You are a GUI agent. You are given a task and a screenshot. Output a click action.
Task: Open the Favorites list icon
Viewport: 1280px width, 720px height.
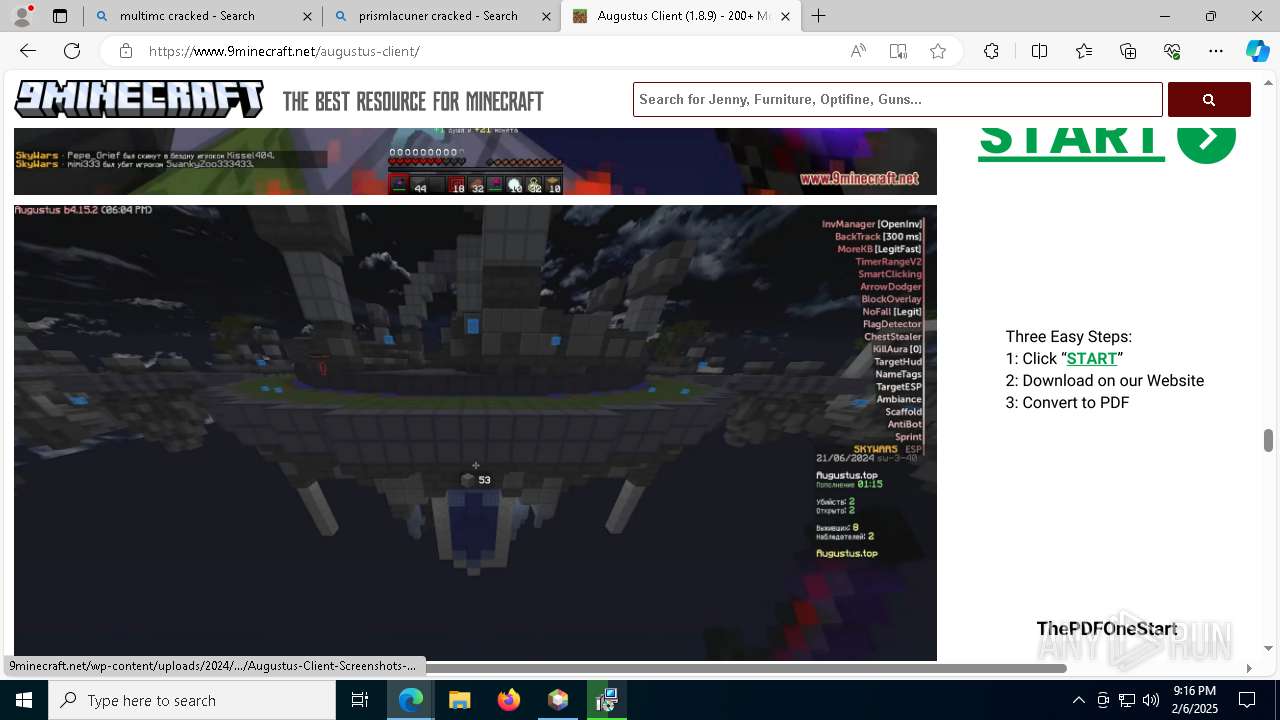(x=1084, y=51)
